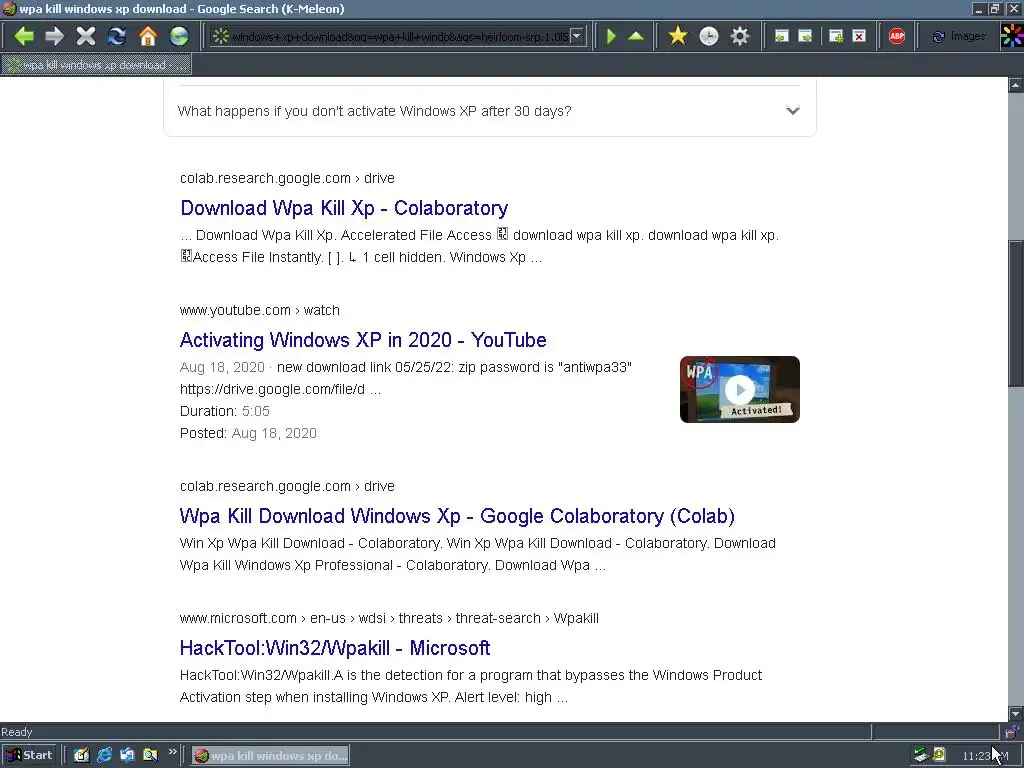This screenshot has width=1024, height=768.
Task: Open history with the clock icon
Action: coord(709,36)
